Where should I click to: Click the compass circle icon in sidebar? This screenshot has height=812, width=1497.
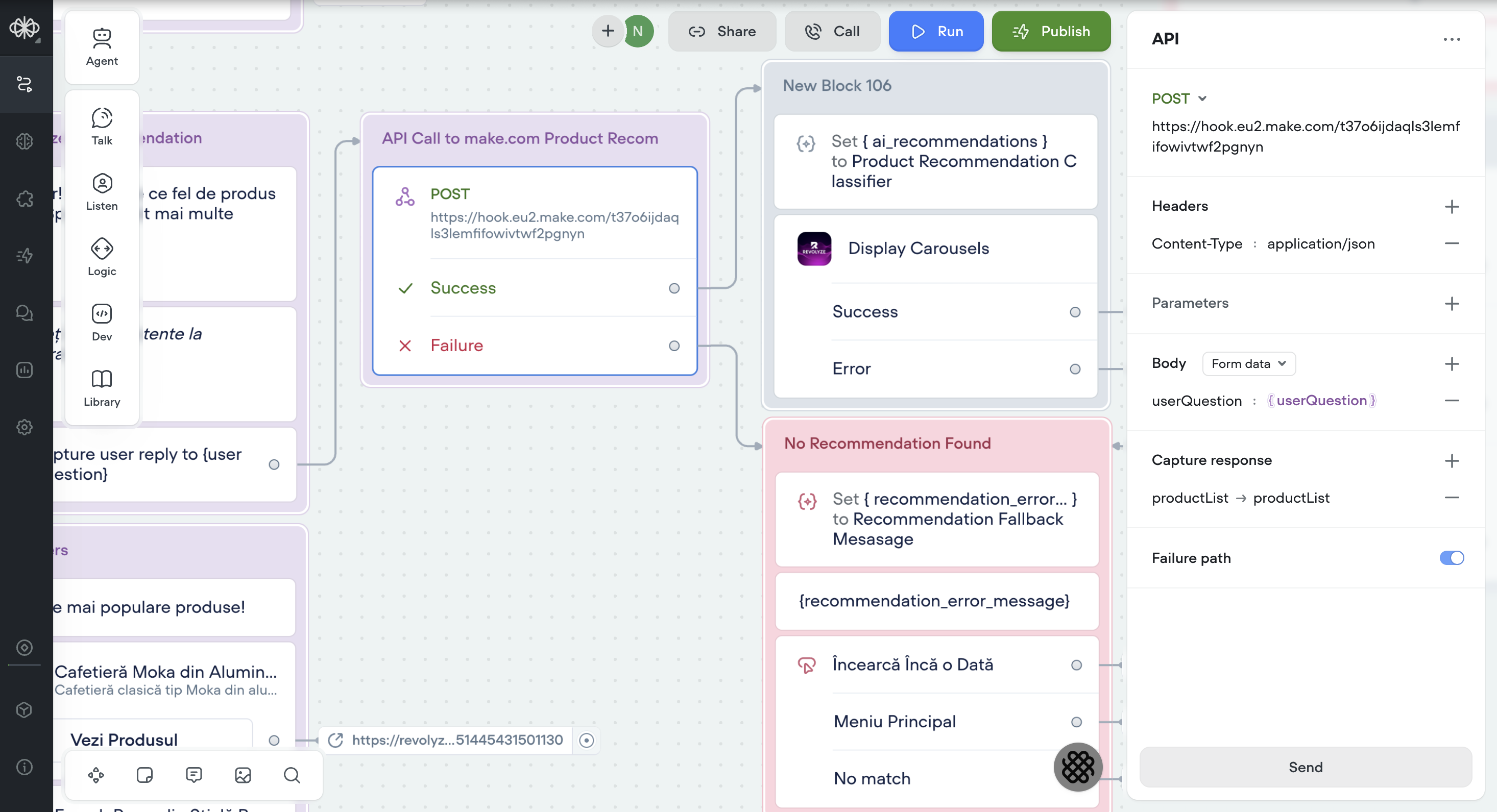point(25,648)
